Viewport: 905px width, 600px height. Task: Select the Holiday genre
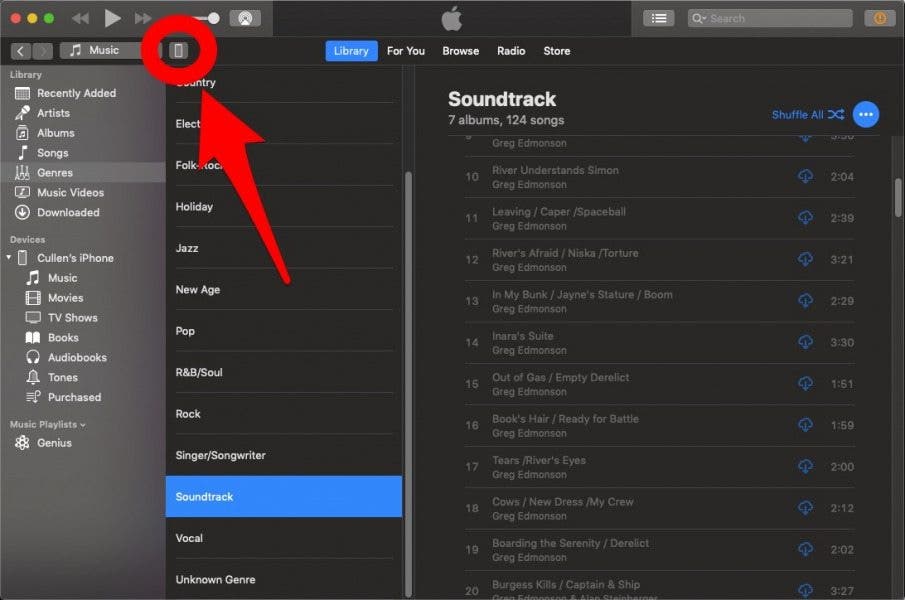pyautogui.click(x=284, y=207)
